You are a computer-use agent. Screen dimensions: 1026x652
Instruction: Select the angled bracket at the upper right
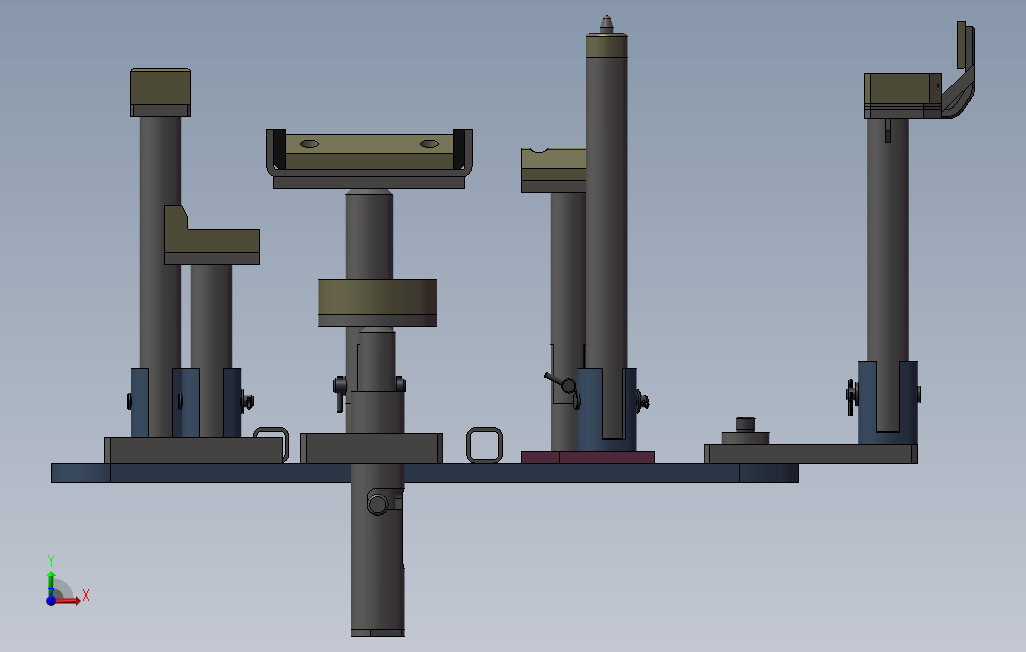click(x=961, y=72)
